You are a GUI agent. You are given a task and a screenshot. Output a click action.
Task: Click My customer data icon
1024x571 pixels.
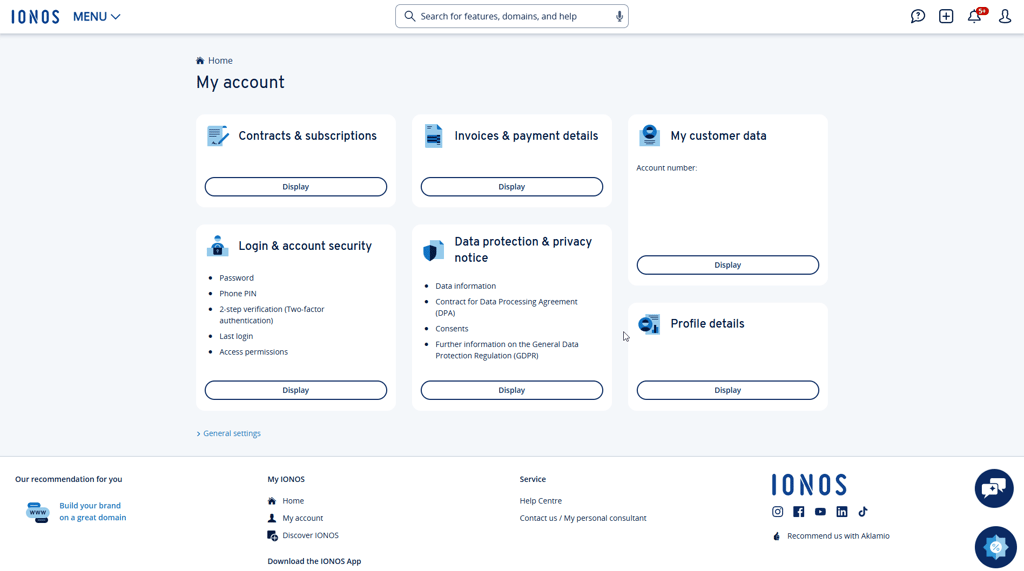[649, 136]
